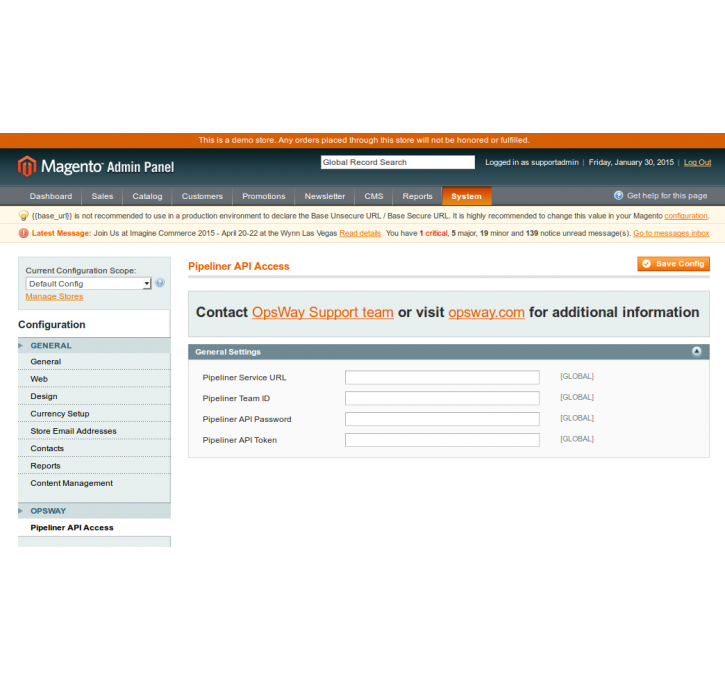Select Store Email Addresses in the sidebar

click(x=94, y=431)
